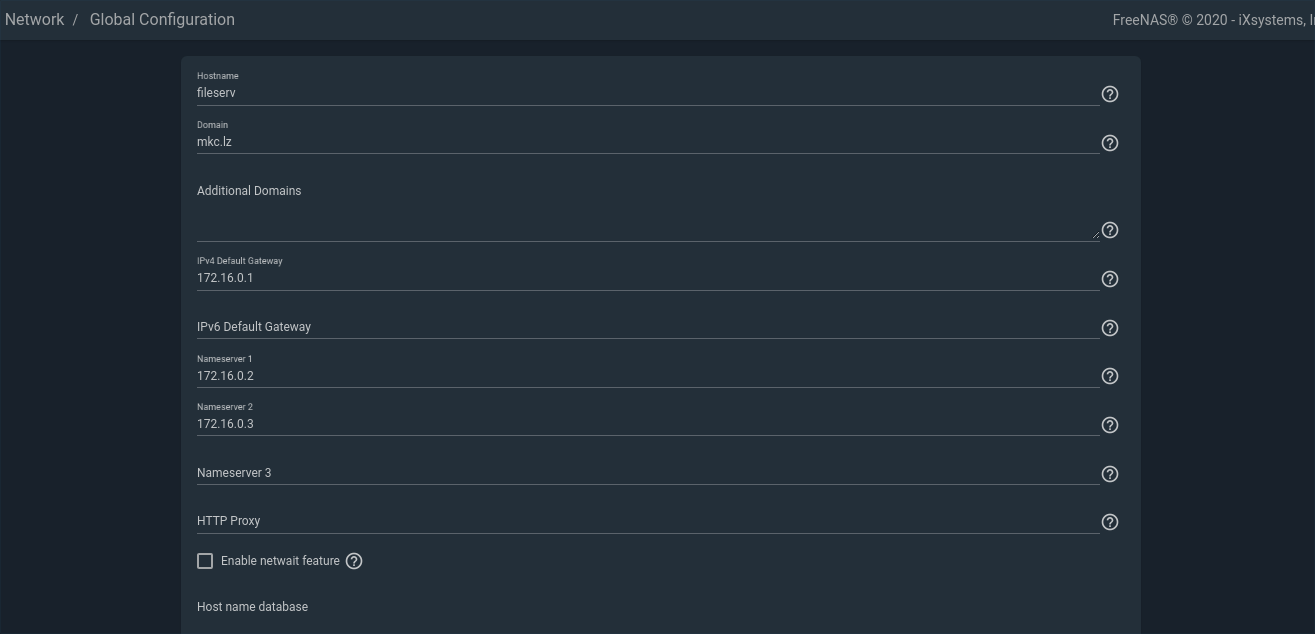Focus the Hostname field containing fileserv

pos(647,92)
